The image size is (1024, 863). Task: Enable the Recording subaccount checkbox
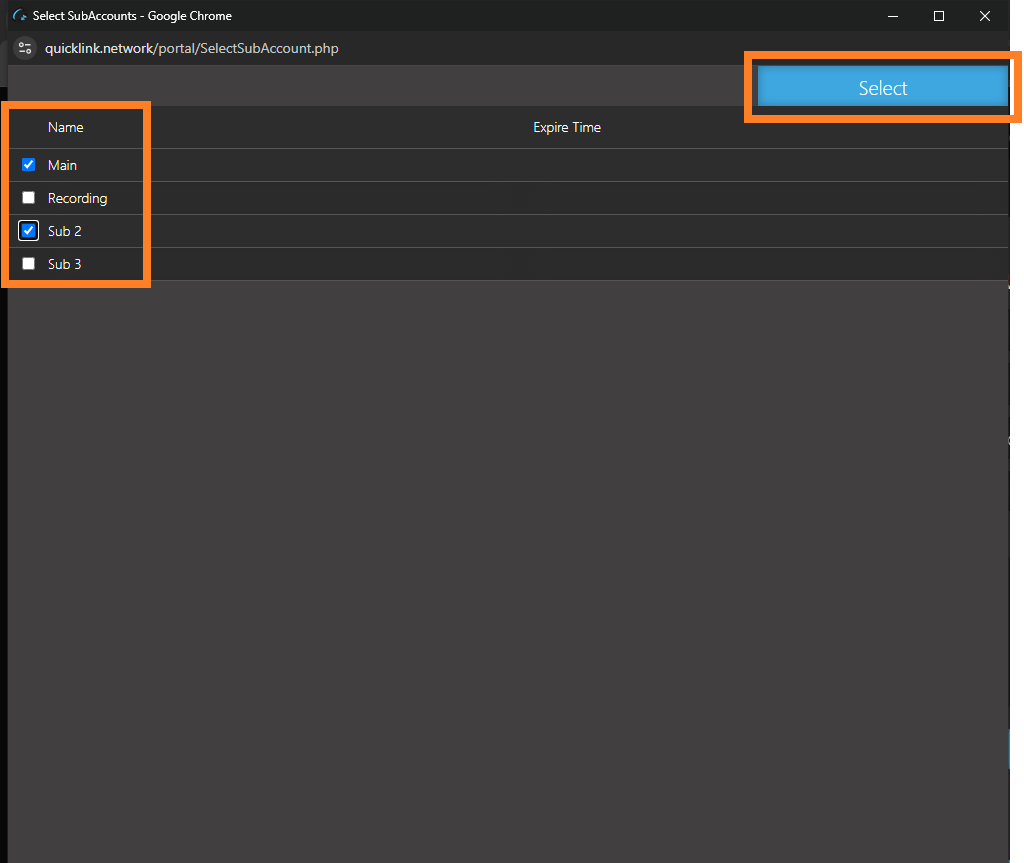coord(28,197)
